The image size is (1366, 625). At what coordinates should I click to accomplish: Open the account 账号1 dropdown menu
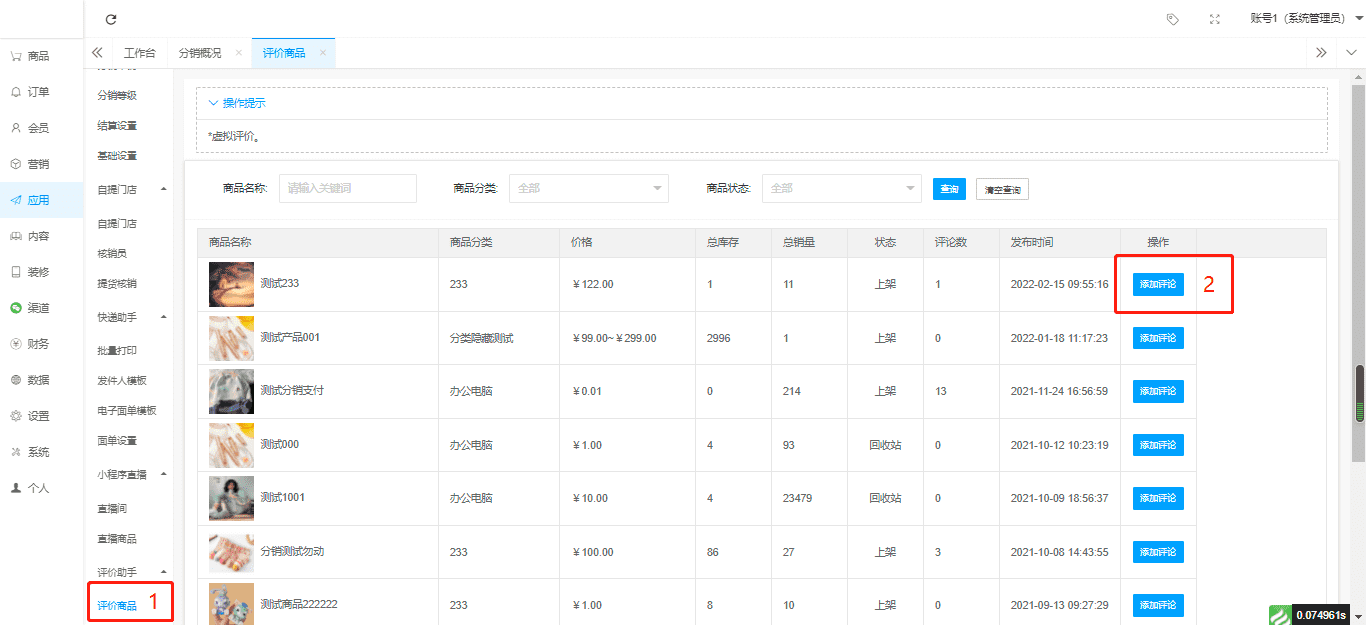pyautogui.click(x=1306, y=19)
